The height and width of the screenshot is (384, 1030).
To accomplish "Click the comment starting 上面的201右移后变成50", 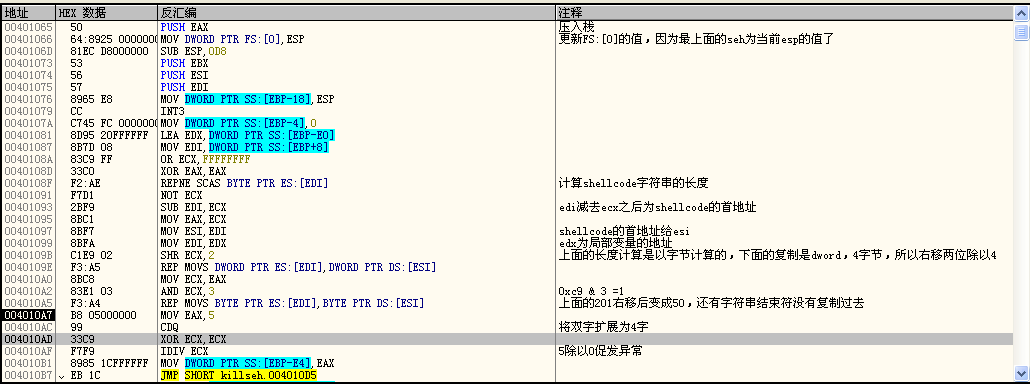I will (711, 303).
